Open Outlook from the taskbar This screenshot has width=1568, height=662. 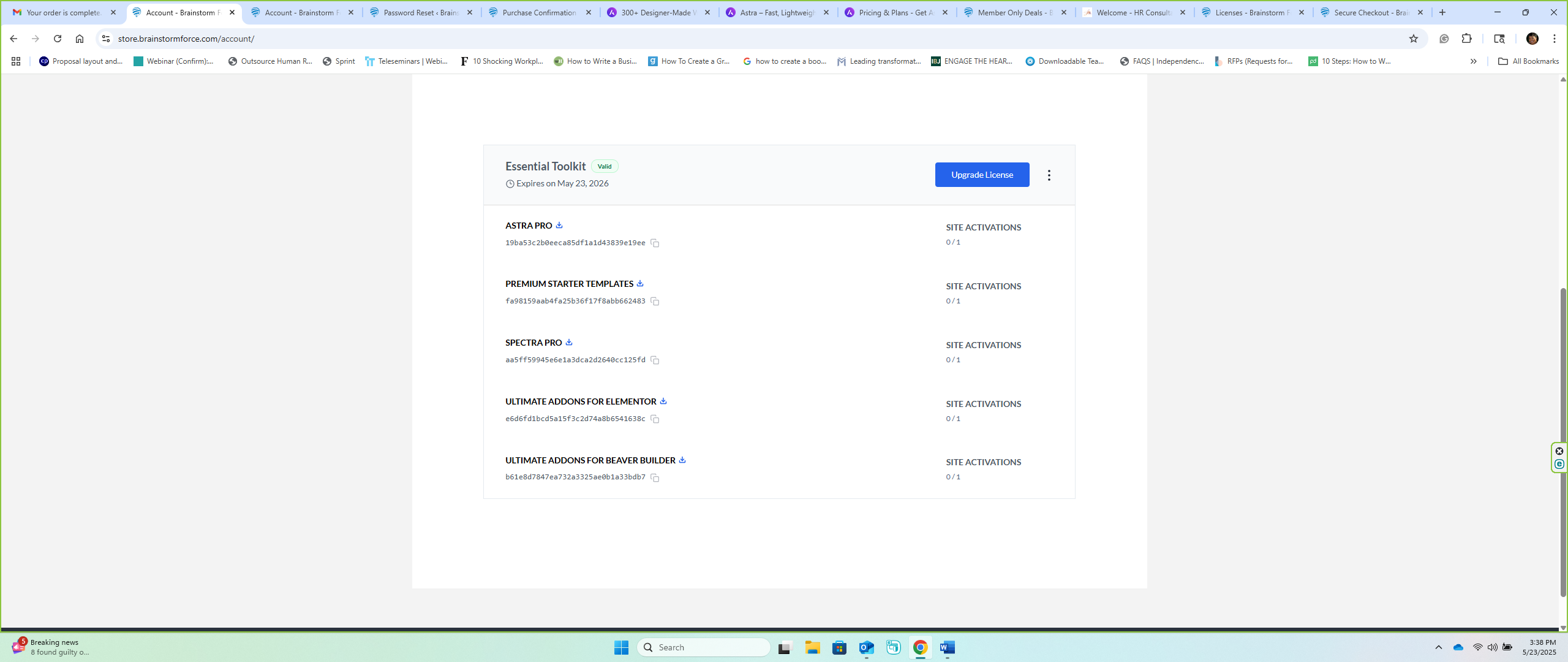click(866, 647)
